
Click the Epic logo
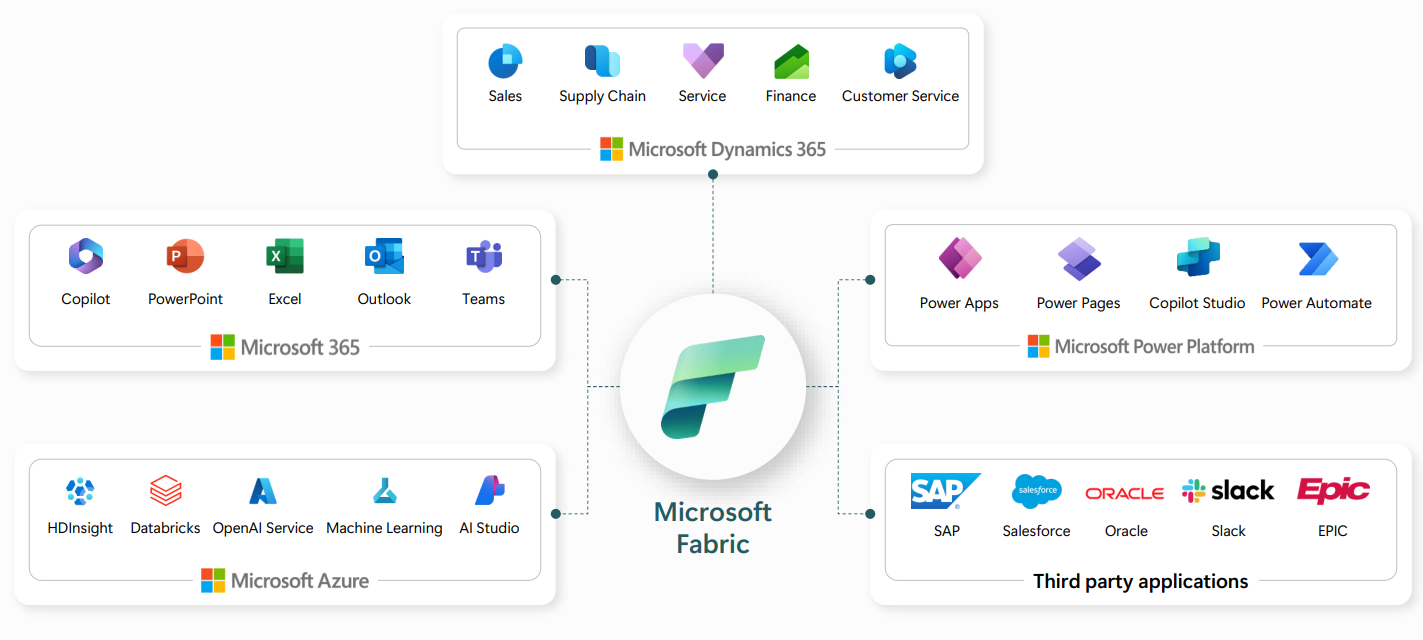(x=1333, y=490)
